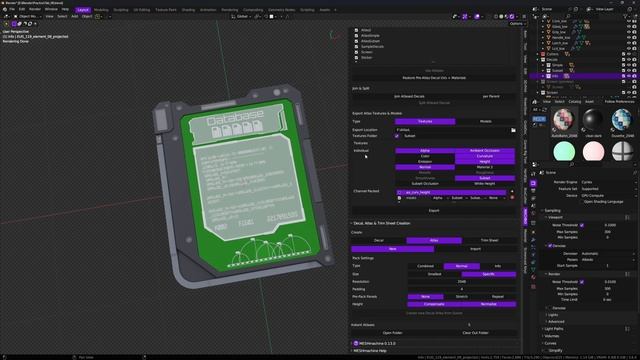Hide the Subset collection with eye icon

(x=629, y=71)
